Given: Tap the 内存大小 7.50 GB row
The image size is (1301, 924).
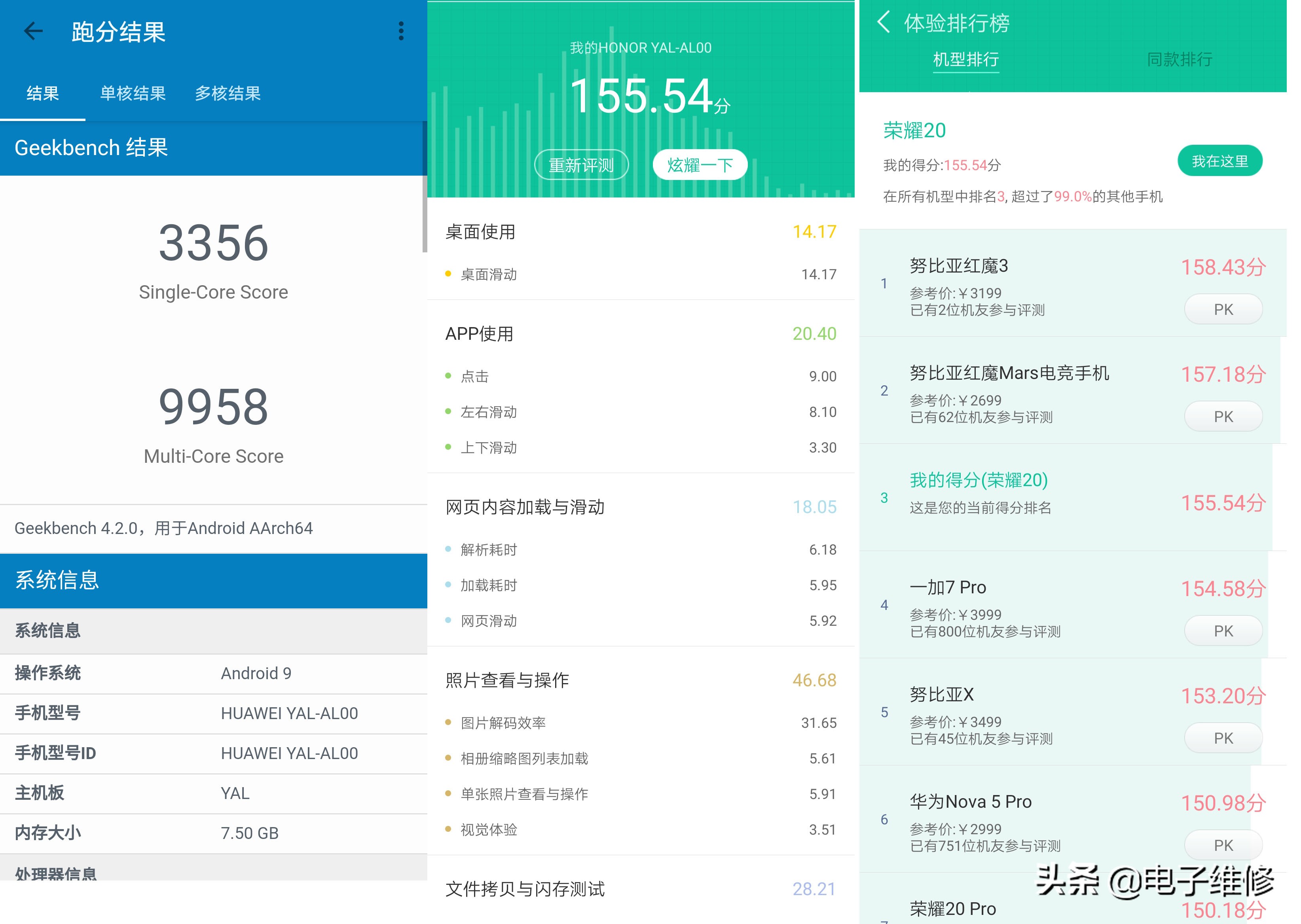Looking at the screenshot, I should click(x=213, y=833).
